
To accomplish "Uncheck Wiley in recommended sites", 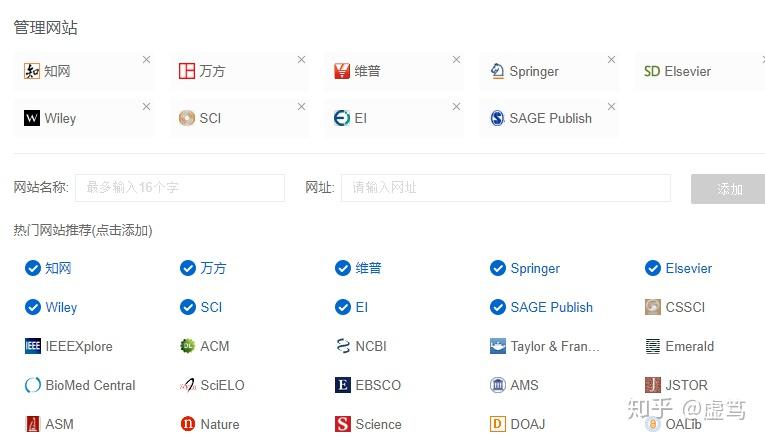I will 33,307.
